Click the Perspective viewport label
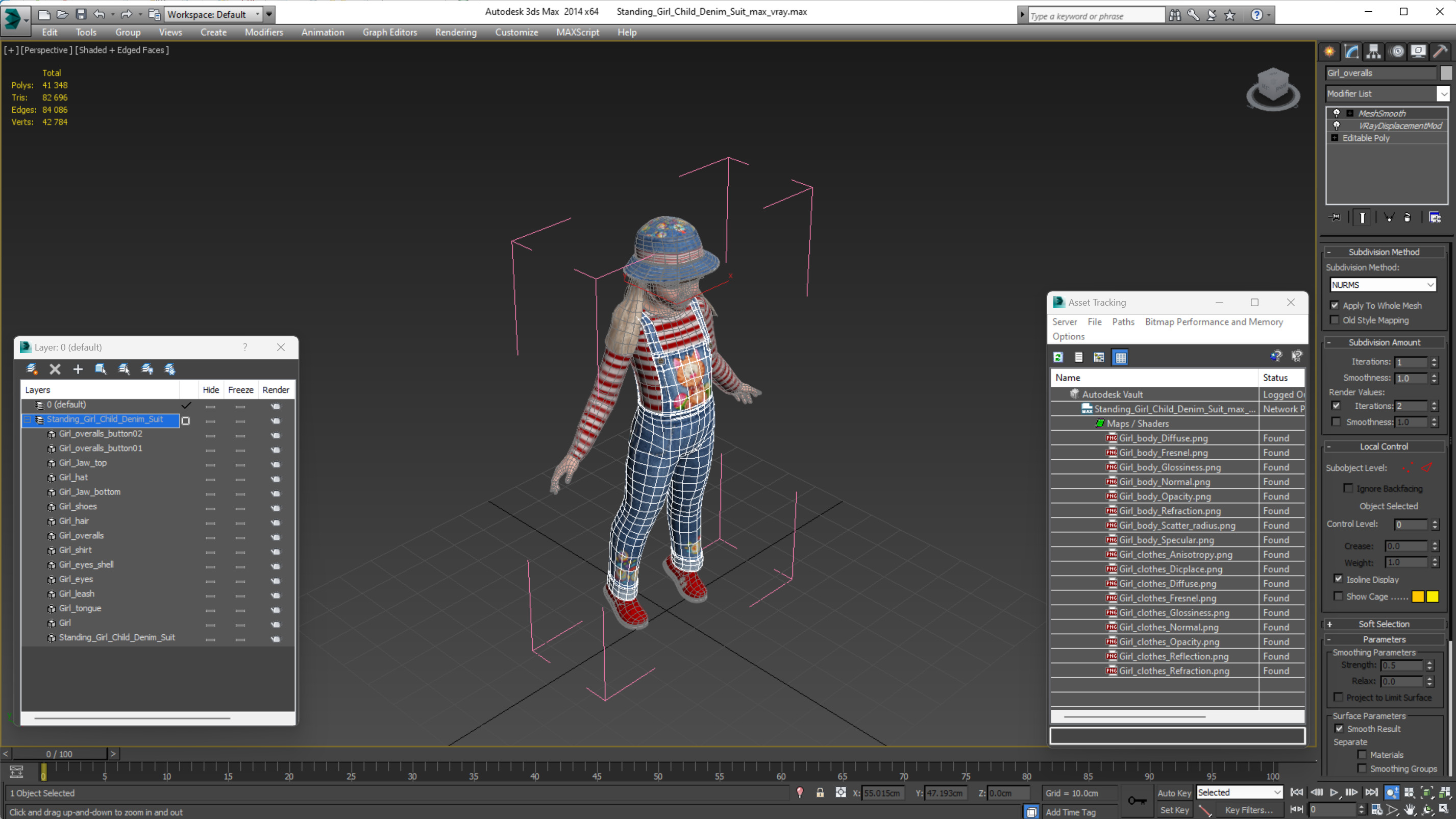The image size is (1456, 819). (x=46, y=49)
